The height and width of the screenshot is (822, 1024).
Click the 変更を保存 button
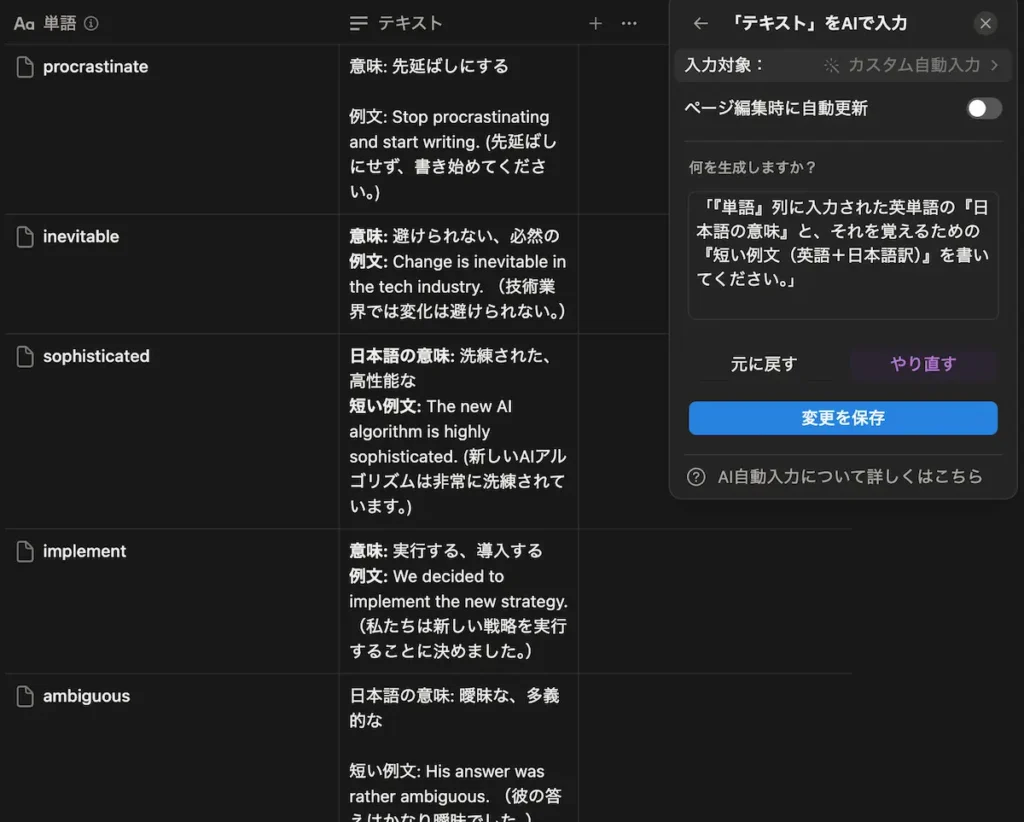click(x=843, y=418)
